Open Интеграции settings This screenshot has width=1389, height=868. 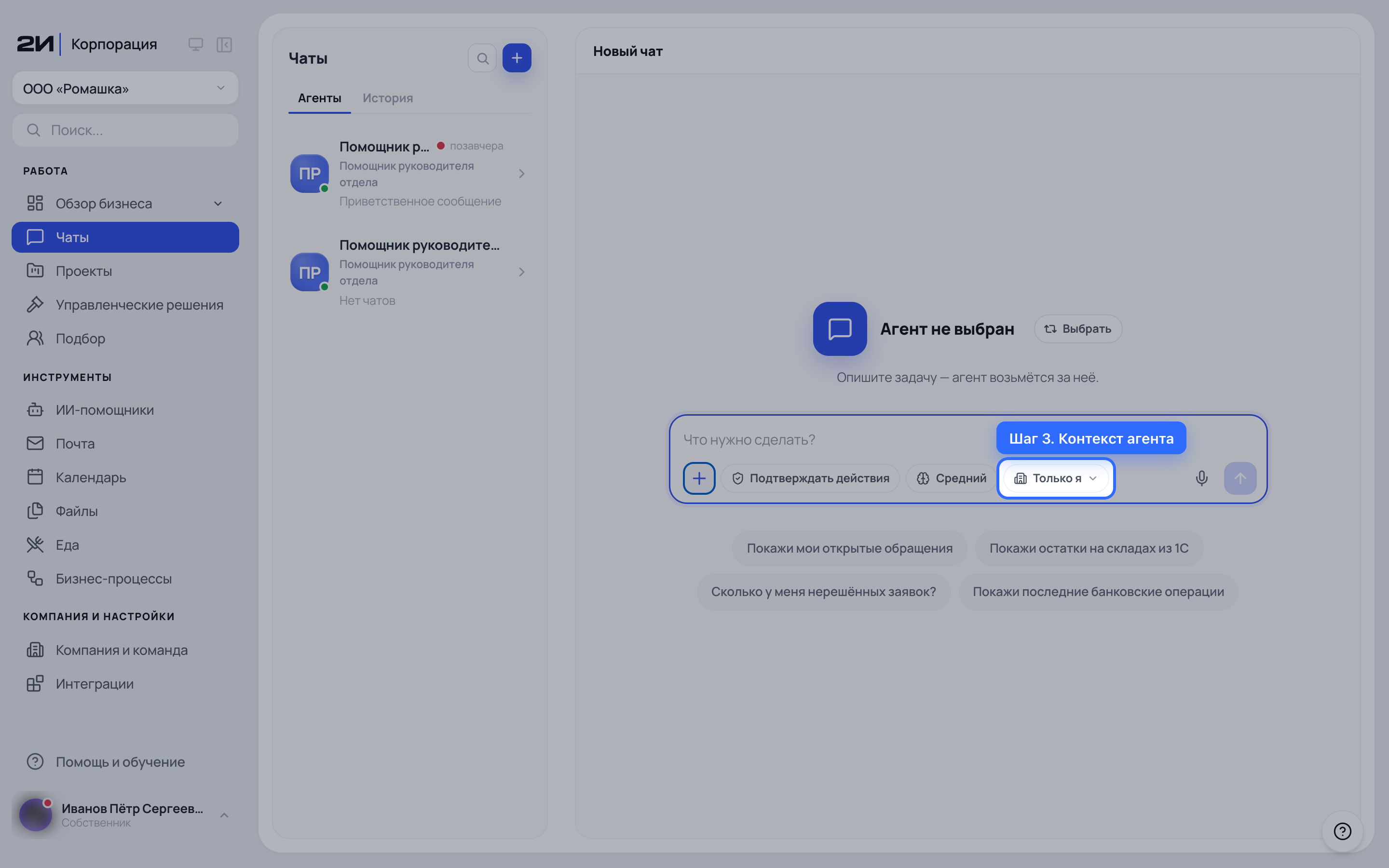pyautogui.click(x=125, y=684)
